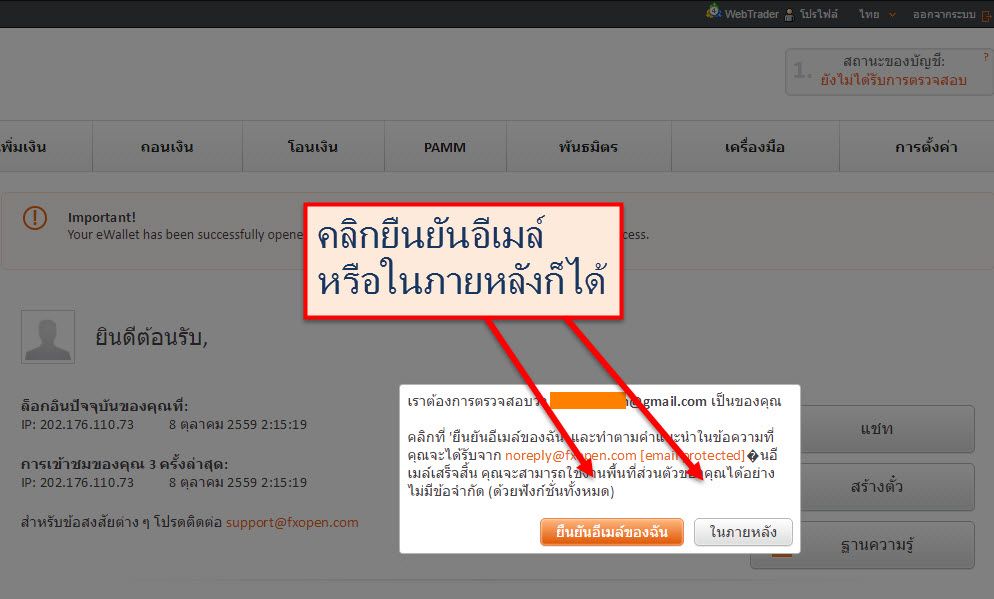Expand the ไทย language dropdown
This screenshot has width=994, height=599.
[877, 14]
